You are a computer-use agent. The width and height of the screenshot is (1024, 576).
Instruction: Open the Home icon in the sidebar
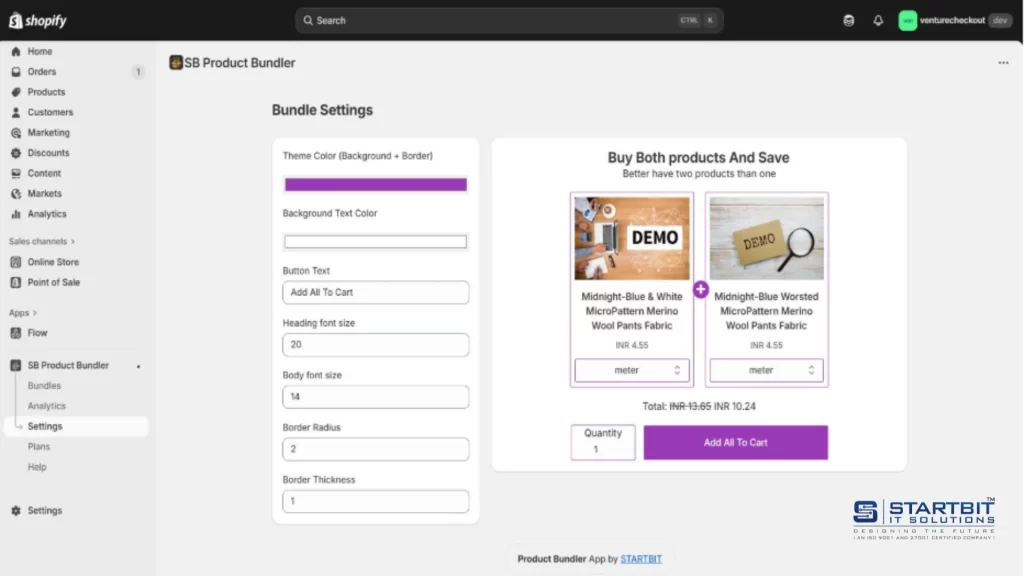pyautogui.click(x=14, y=51)
